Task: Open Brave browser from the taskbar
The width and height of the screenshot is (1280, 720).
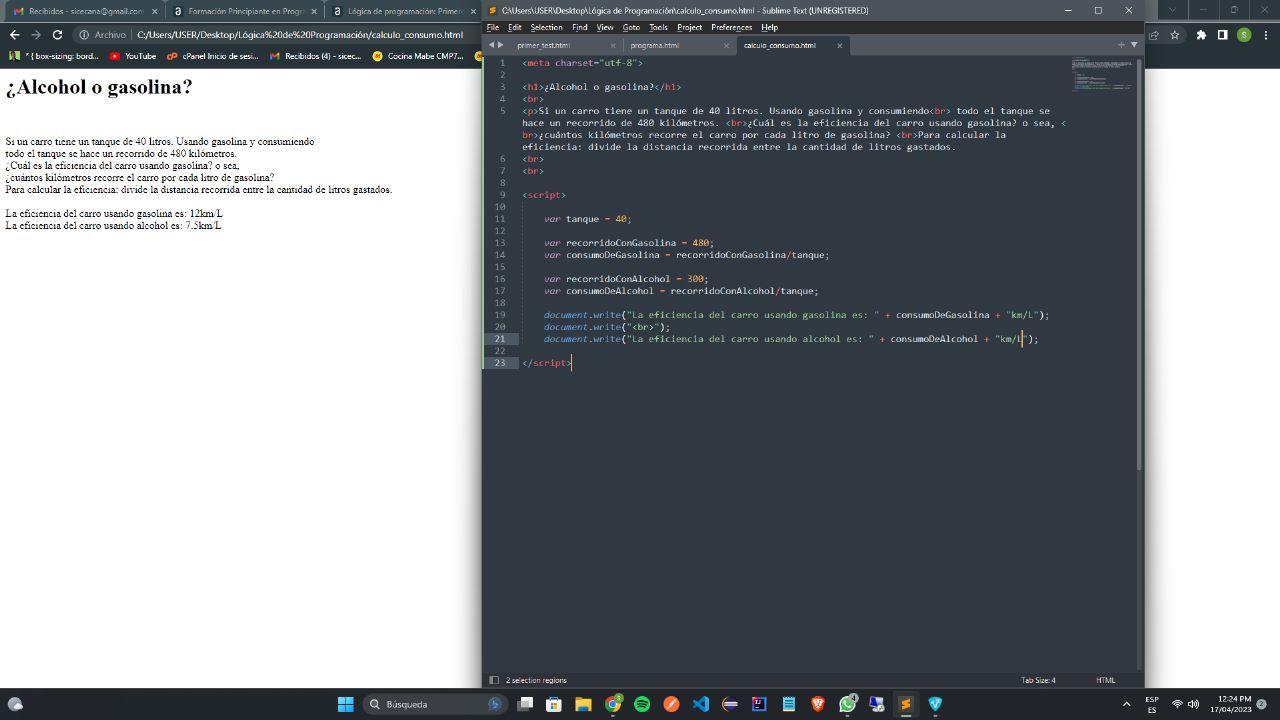Action: (818, 704)
